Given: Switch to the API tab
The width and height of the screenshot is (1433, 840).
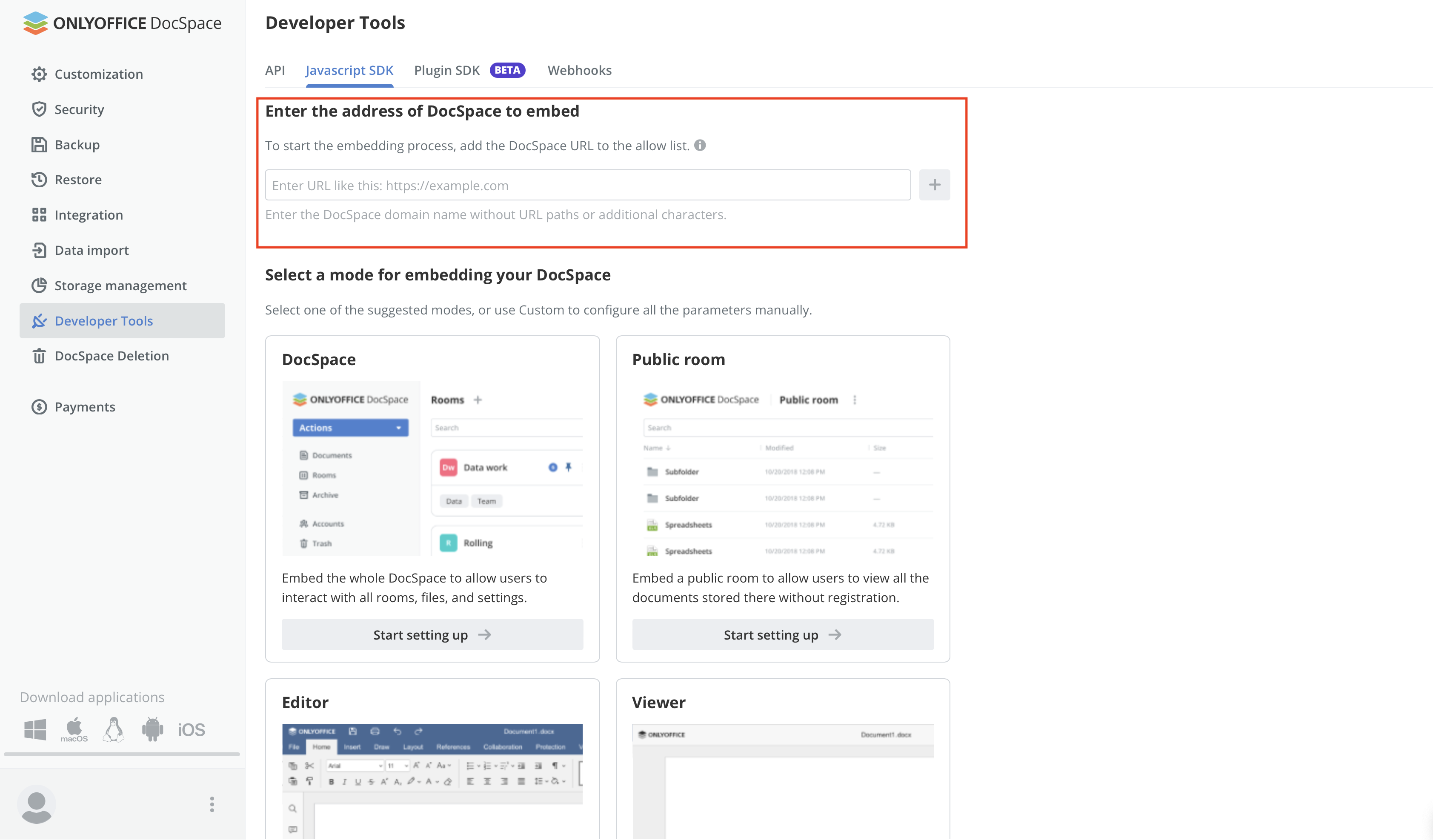Looking at the screenshot, I should tap(275, 71).
